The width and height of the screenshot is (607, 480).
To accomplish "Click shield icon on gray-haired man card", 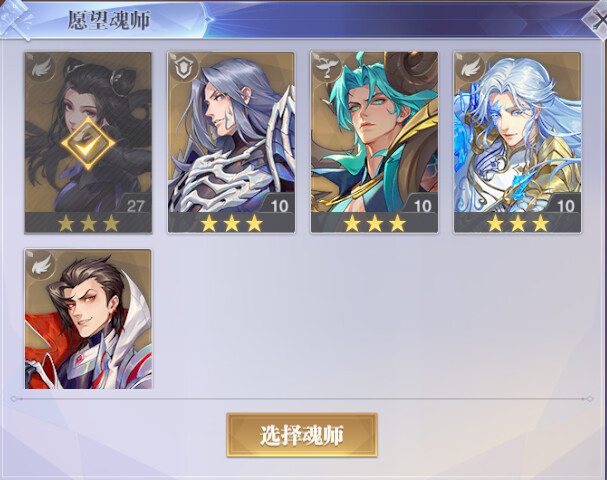I will click(x=185, y=69).
